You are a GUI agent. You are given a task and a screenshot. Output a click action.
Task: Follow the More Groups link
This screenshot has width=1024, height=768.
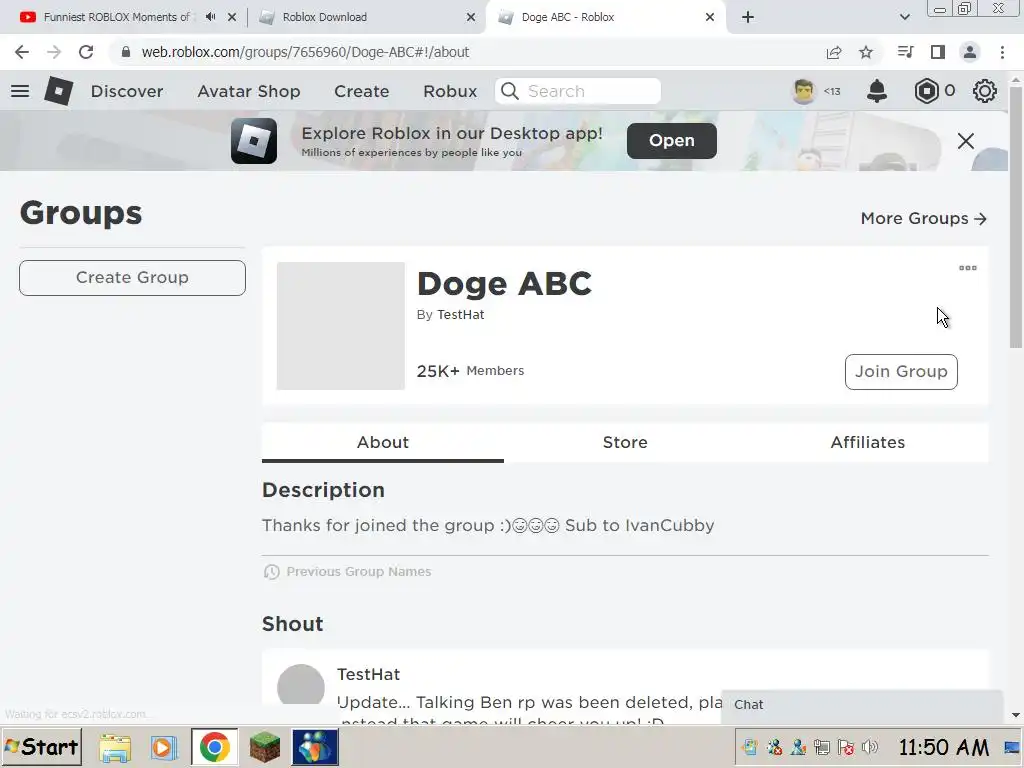[923, 219]
